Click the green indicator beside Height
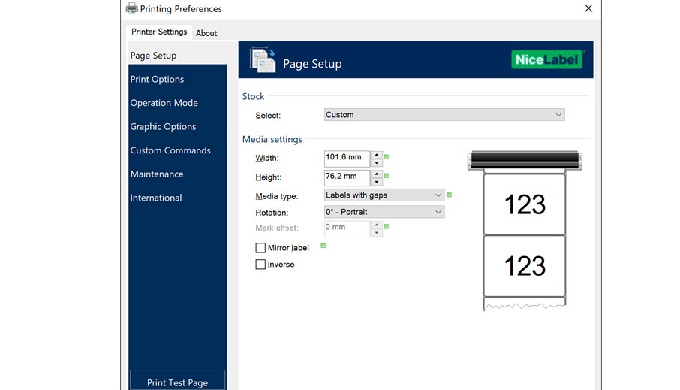680x390 pixels. 386,176
